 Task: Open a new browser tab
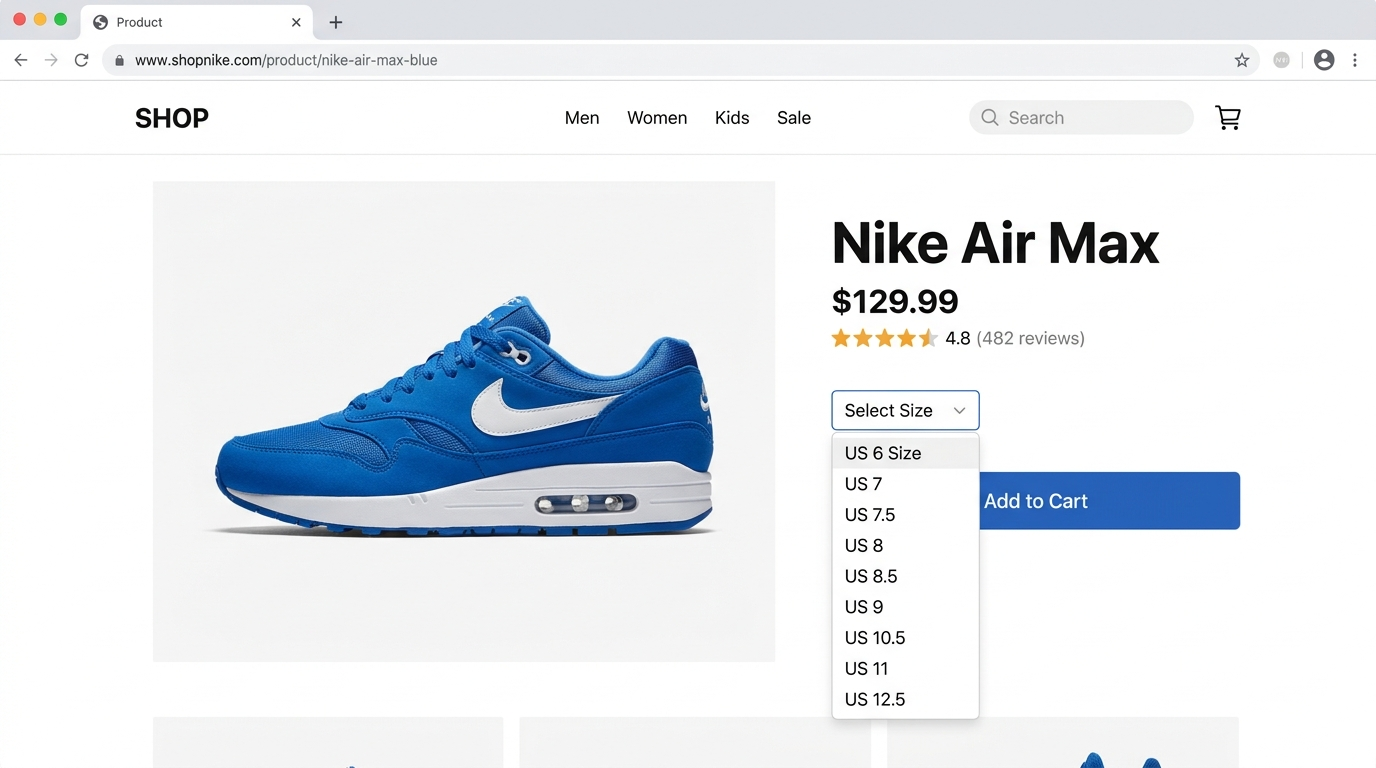[x=336, y=22]
